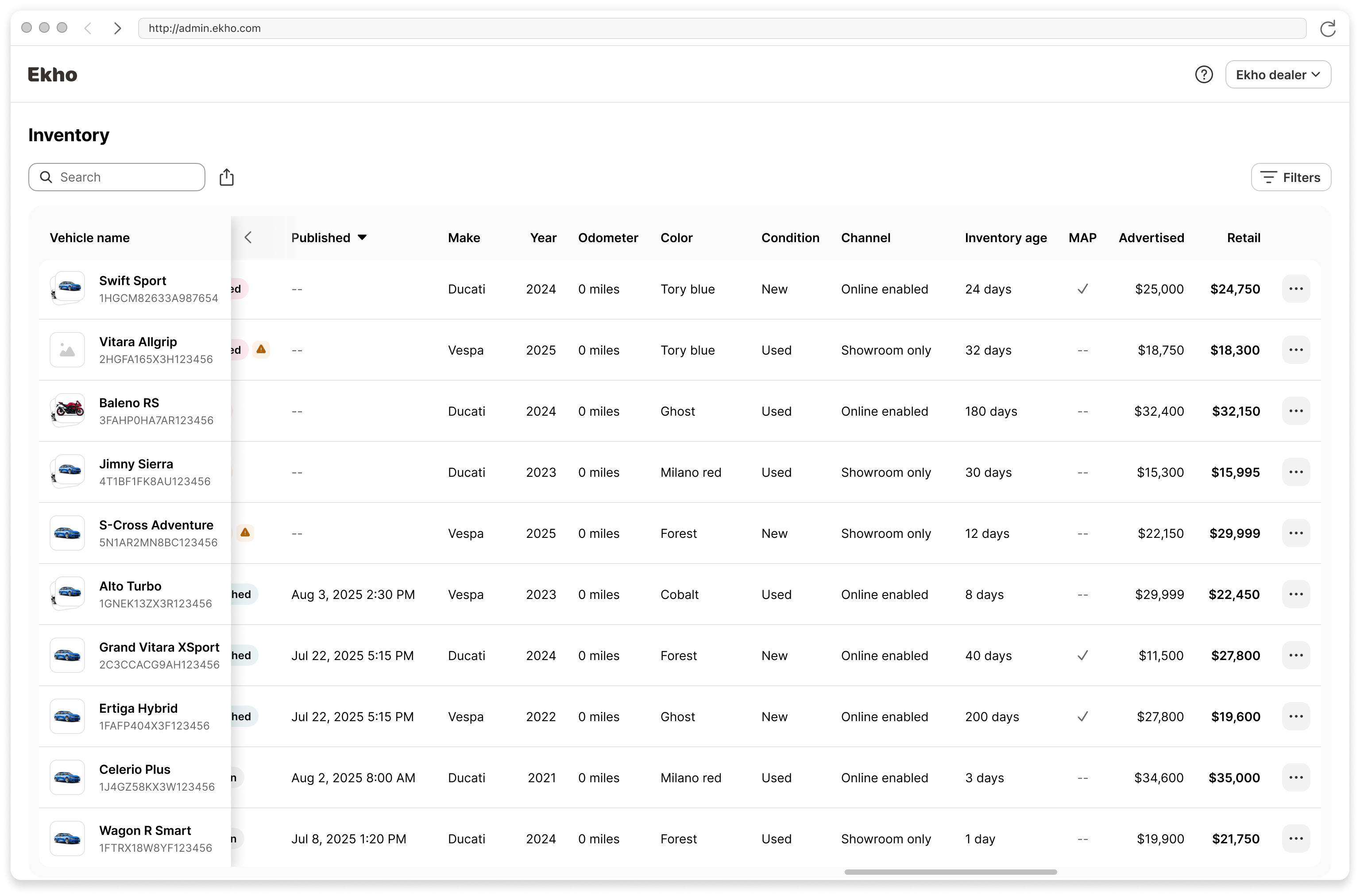Open the Ekho dealer dropdown

[x=1278, y=75]
